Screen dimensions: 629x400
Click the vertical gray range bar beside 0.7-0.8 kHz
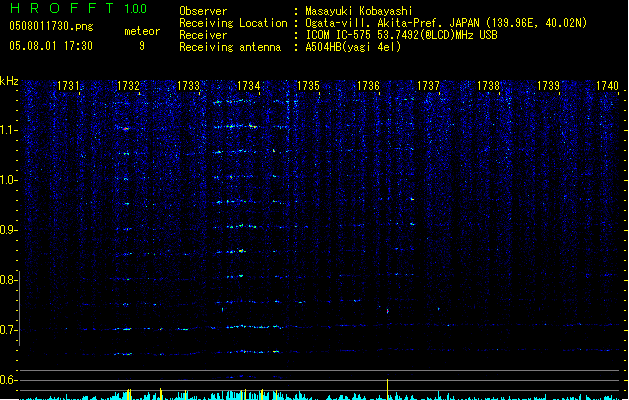[20, 309]
